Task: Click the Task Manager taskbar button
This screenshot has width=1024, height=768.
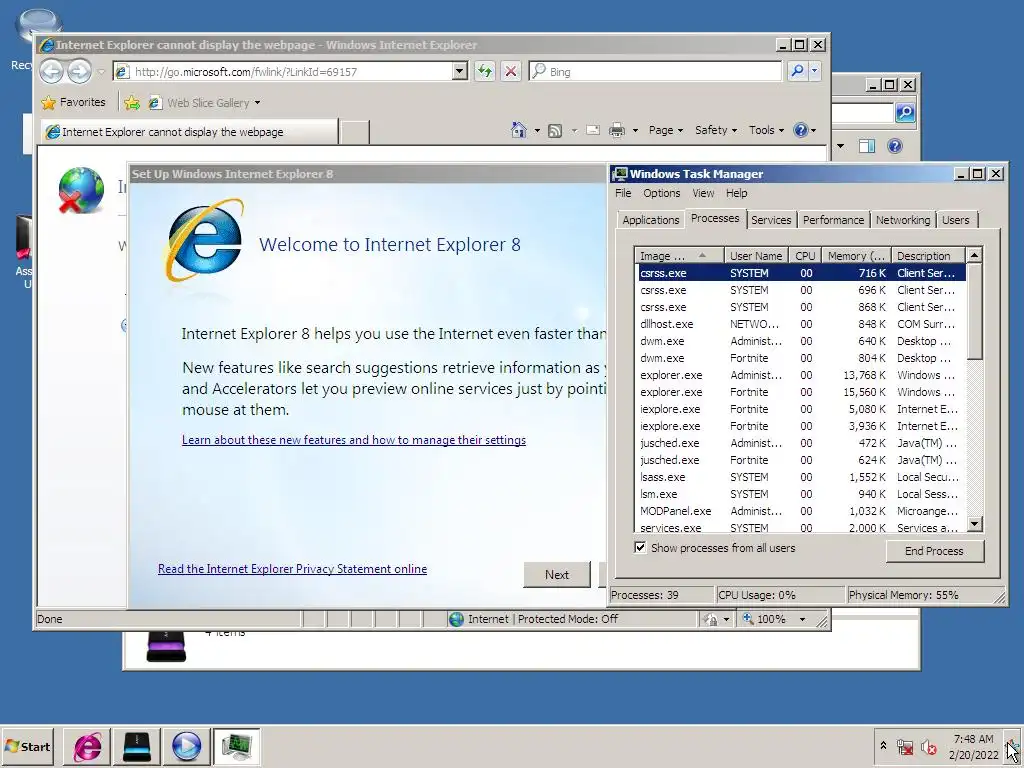Action: click(236, 746)
